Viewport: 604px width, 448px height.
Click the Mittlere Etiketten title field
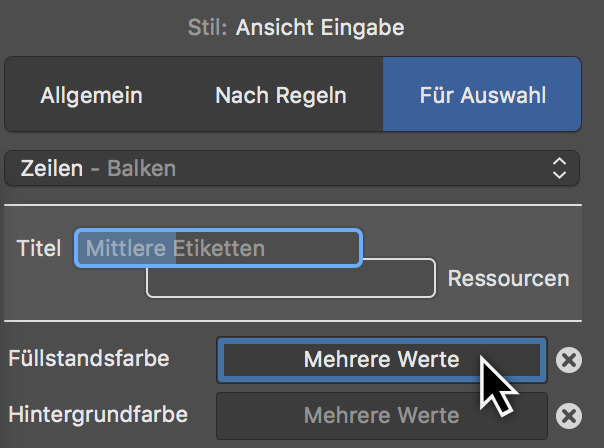[x=218, y=248]
